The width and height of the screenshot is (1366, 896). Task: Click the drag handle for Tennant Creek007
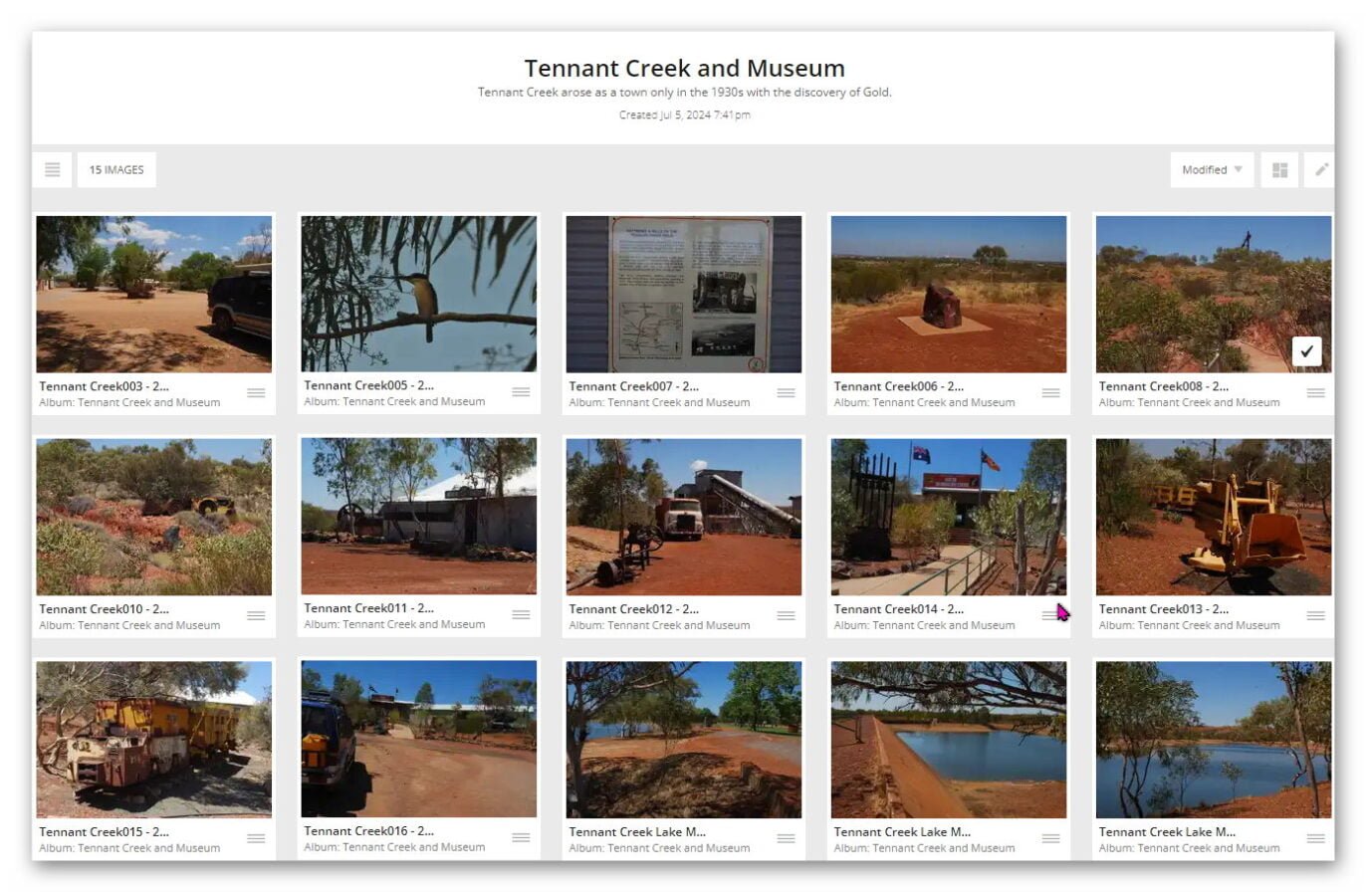coord(786,393)
